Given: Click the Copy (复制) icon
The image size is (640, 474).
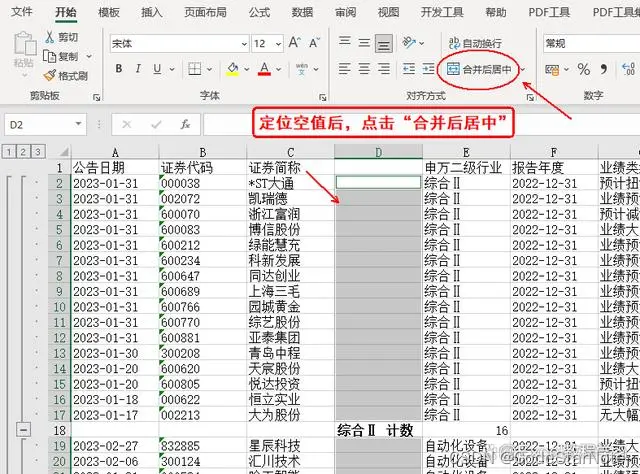Looking at the screenshot, I should point(49,56).
